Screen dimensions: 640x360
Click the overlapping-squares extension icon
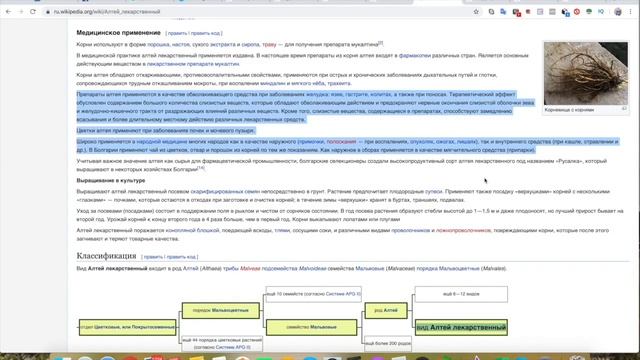pyautogui.click(x=491, y=12)
